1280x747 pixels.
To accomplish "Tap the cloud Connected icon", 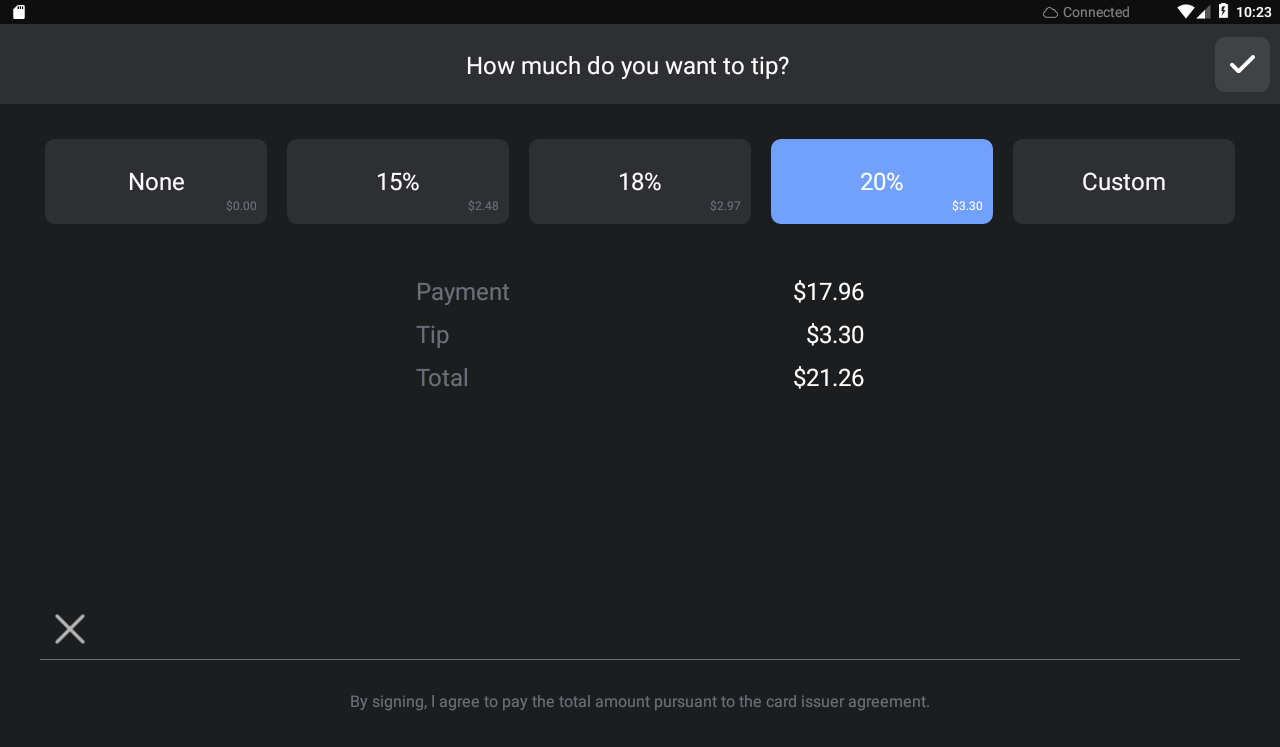I will click(1050, 13).
